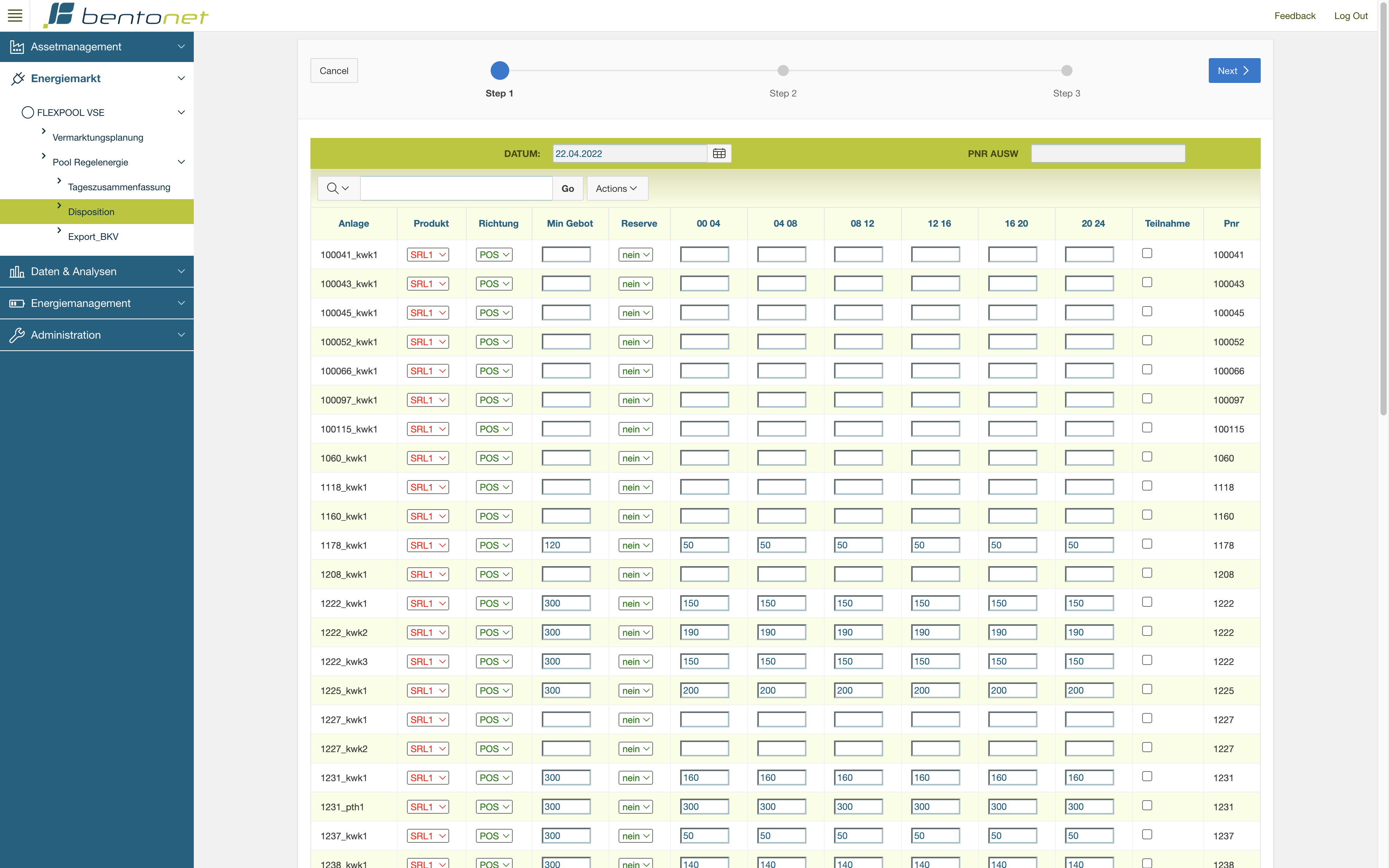The height and width of the screenshot is (868, 1389).
Task: Collapse the FLEXPOOL VSE chevron
Action: 181,112
